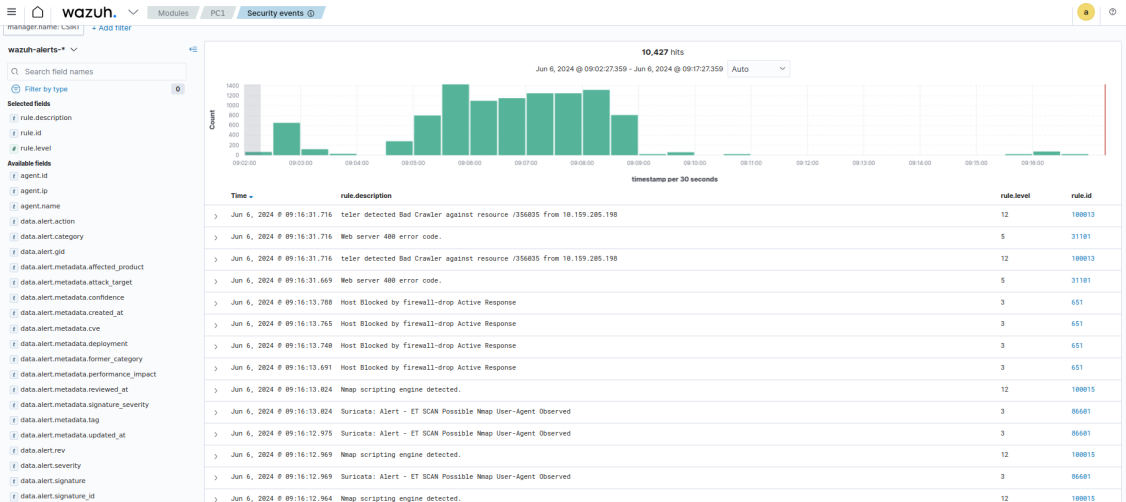Screen dimensions: 1126x502
Task: Open the PC1 breadcrumb
Action: point(219,13)
